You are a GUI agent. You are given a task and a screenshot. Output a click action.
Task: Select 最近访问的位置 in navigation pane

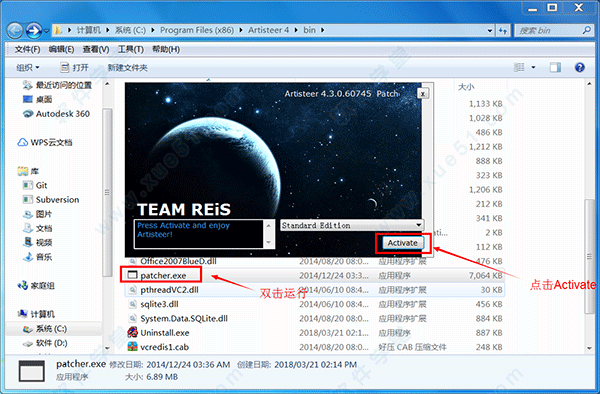coord(57,85)
